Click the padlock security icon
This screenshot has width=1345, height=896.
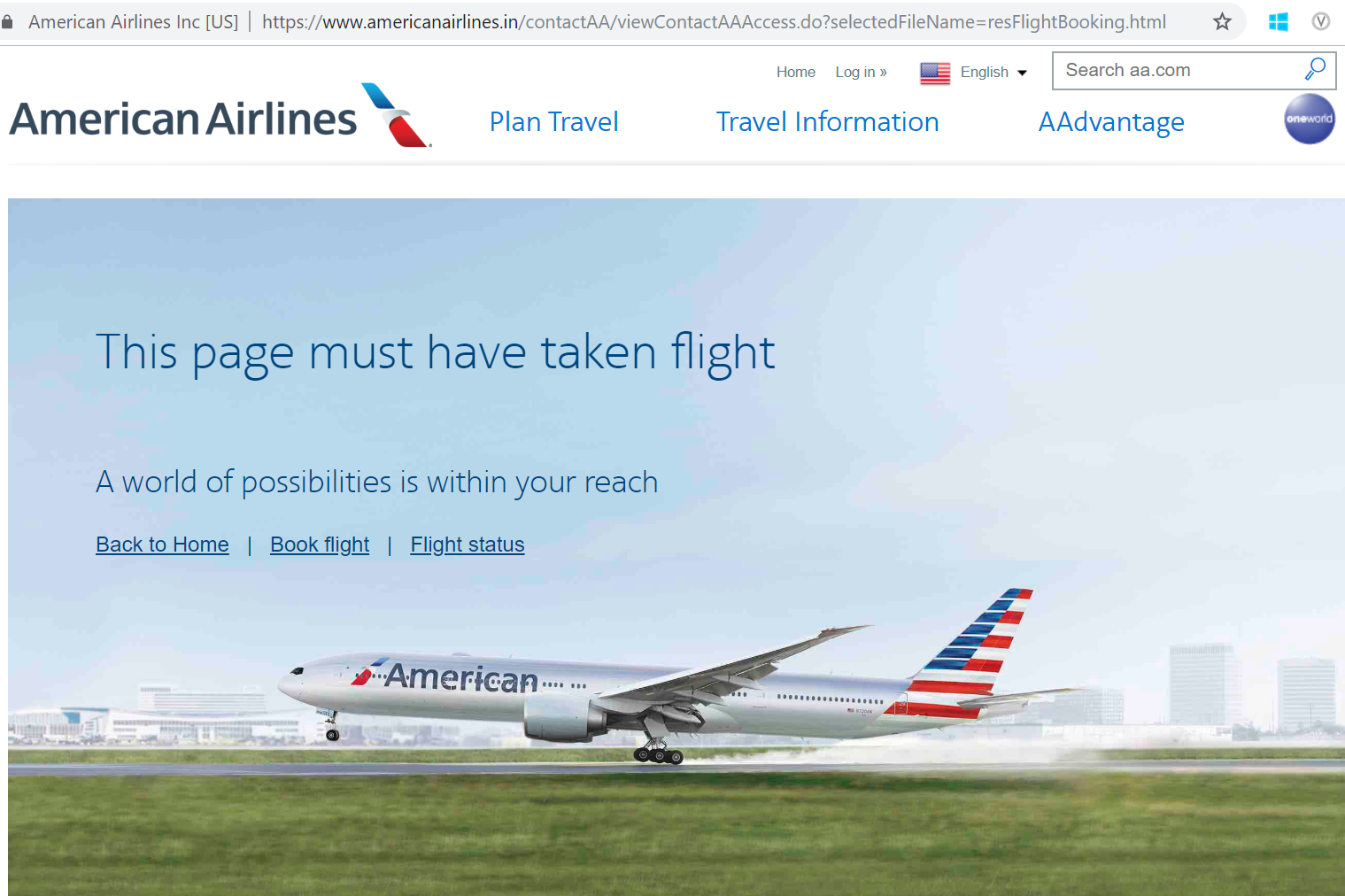click(x=8, y=21)
